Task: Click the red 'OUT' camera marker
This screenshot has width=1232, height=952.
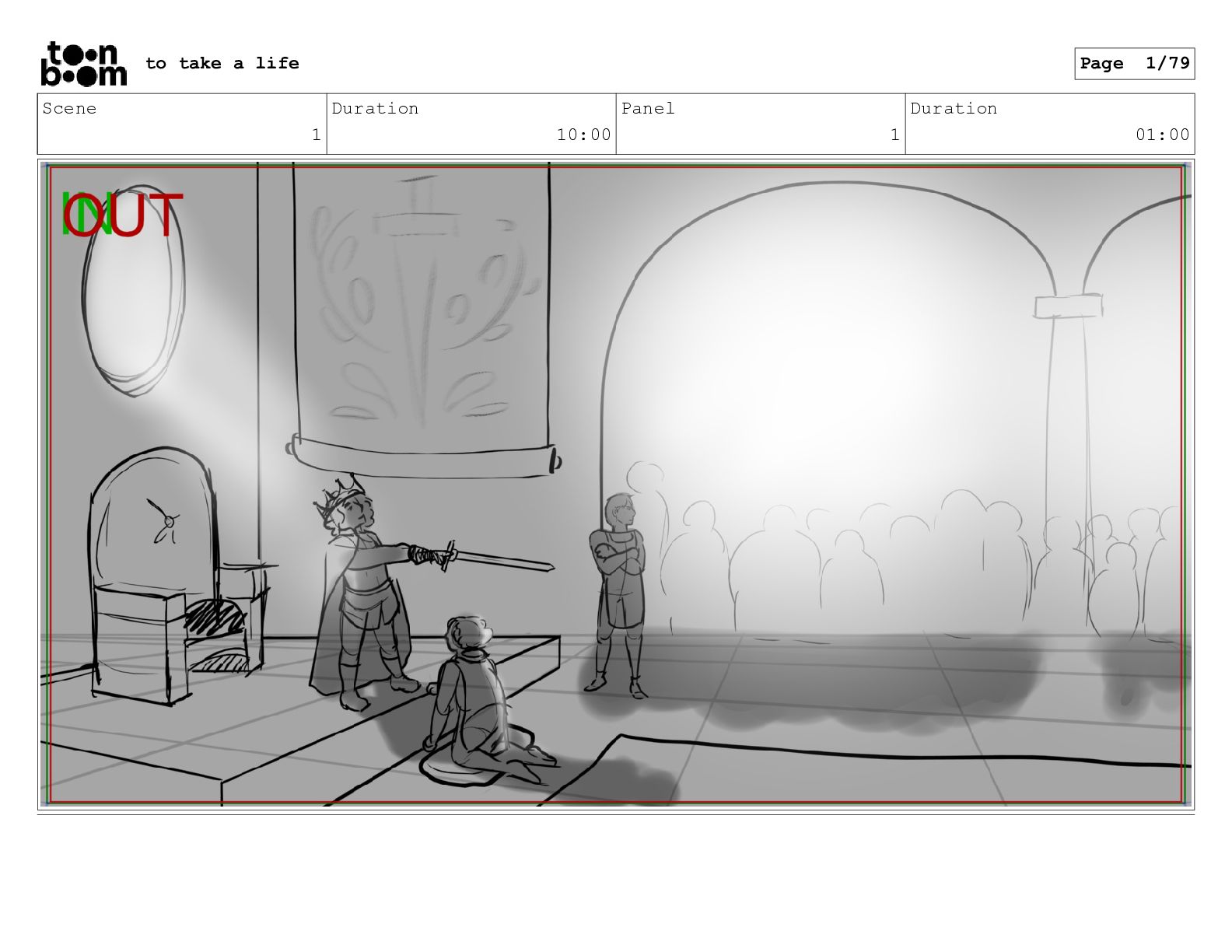Action: point(123,215)
